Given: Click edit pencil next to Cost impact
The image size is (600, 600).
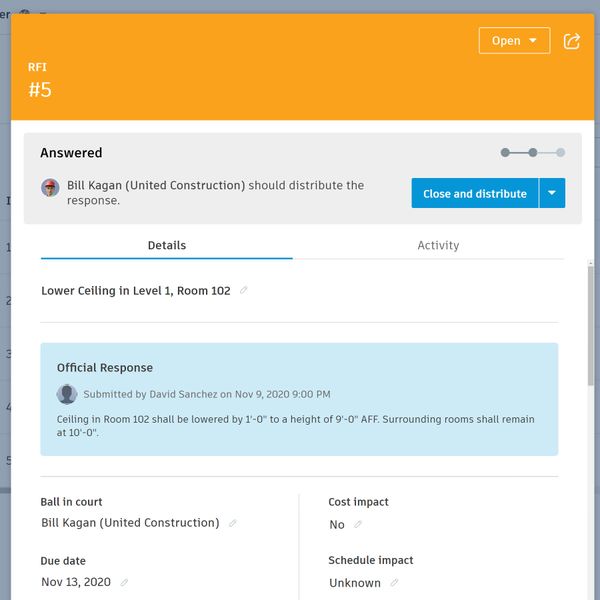Looking at the screenshot, I should click(358, 525).
